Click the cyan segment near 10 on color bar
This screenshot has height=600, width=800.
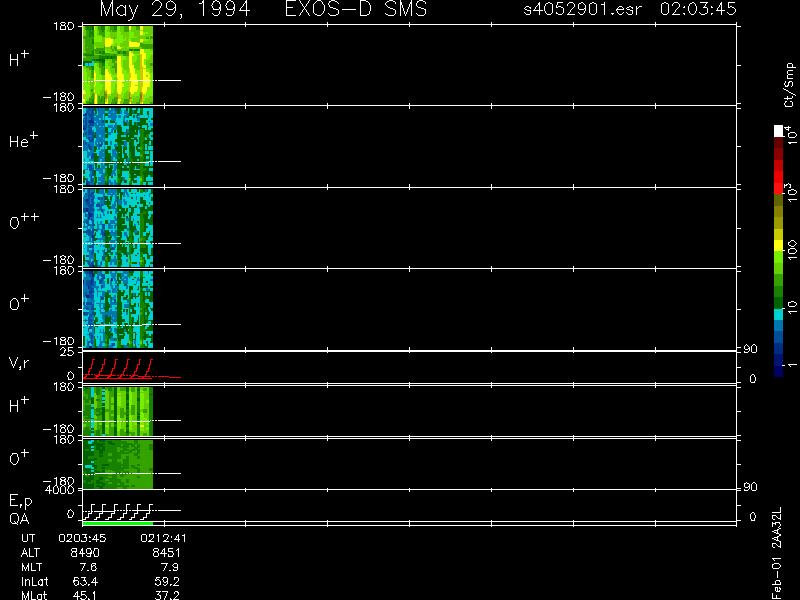pyautogui.click(x=779, y=314)
